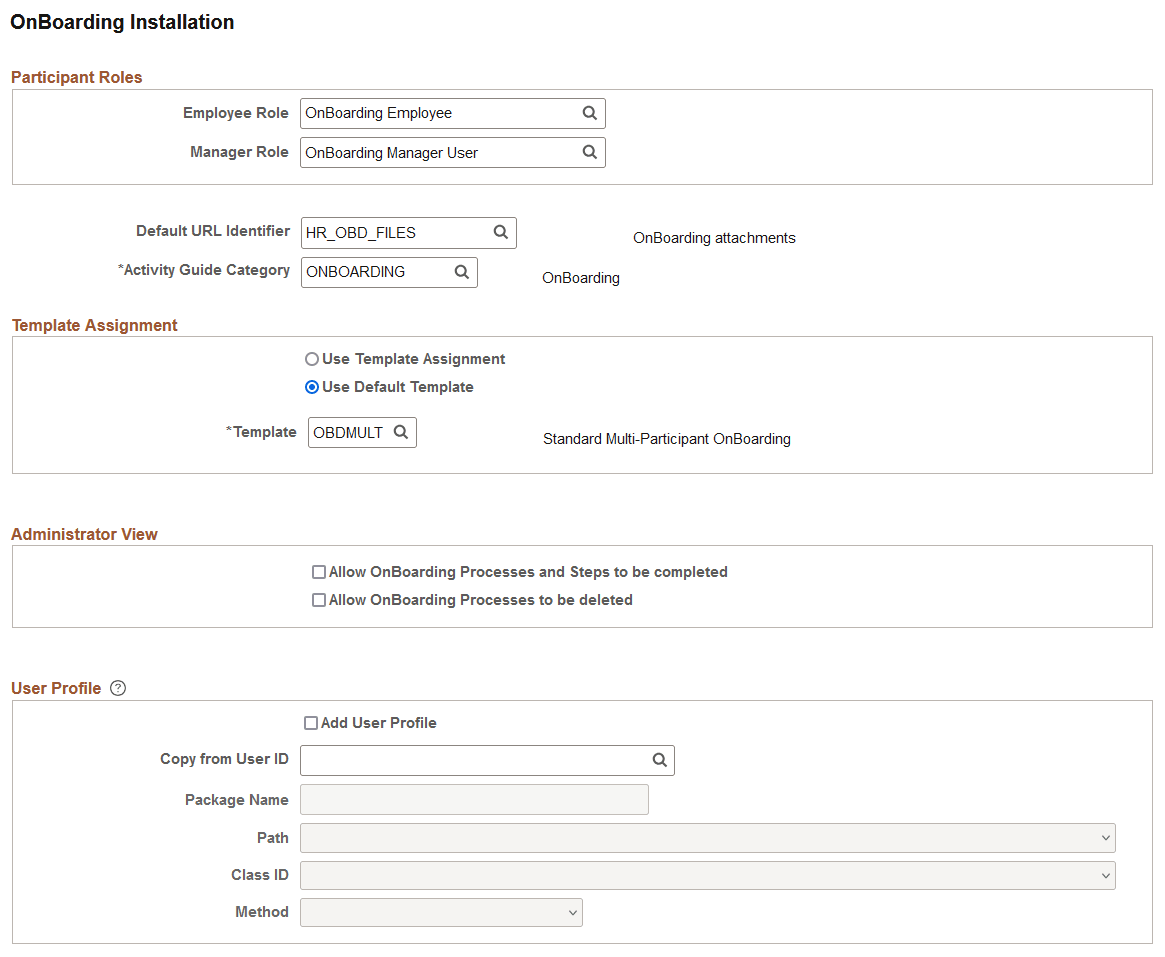Viewport: 1165px width, 957px height.
Task: Open the Class ID dropdown
Action: [1105, 875]
